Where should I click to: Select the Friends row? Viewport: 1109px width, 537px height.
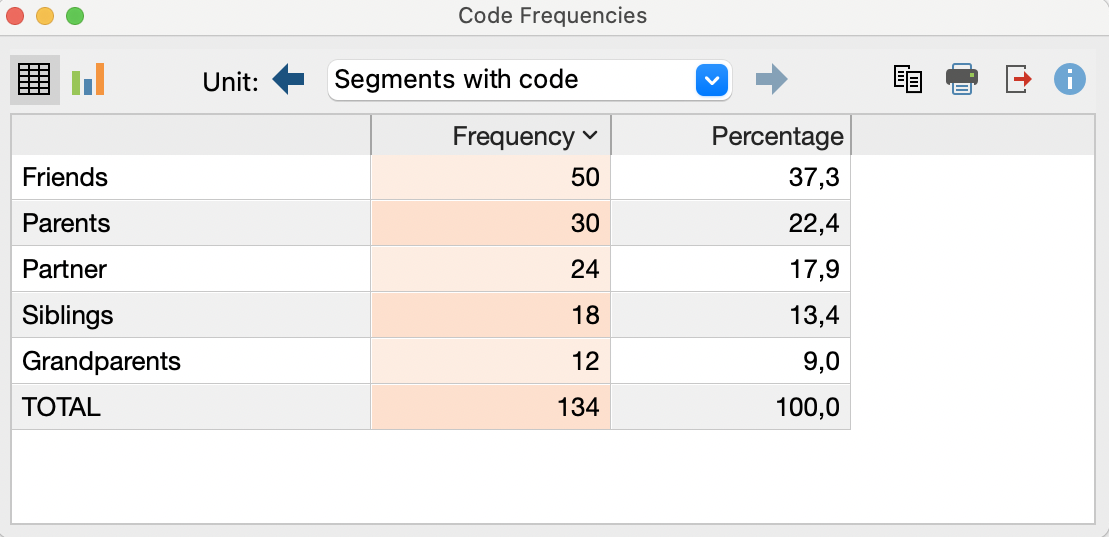tap(431, 177)
